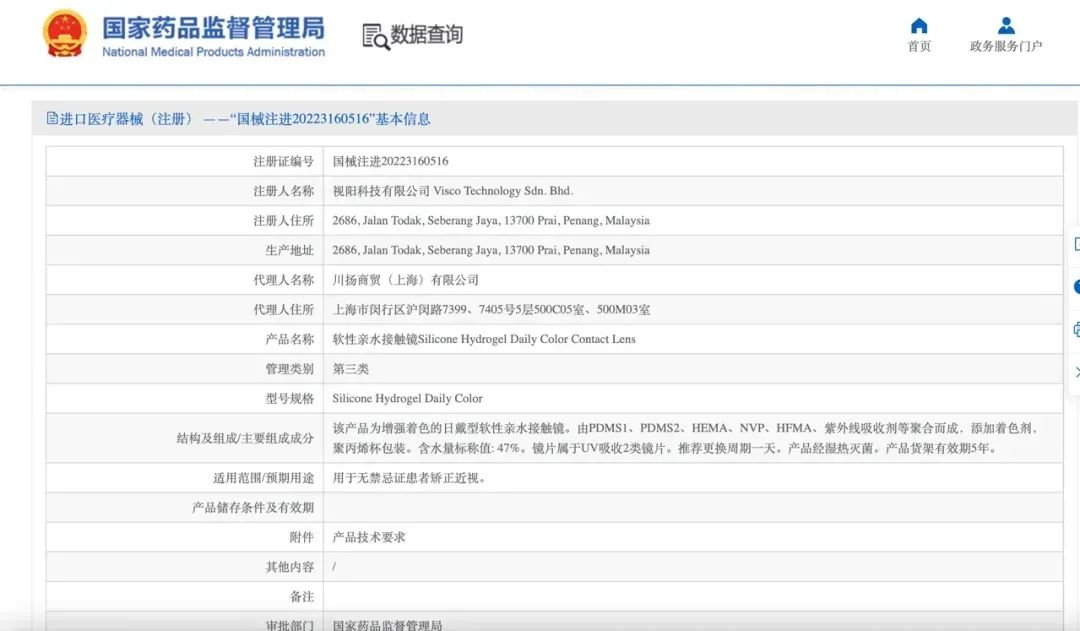The width and height of the screenshot is (1080, 631).
Task: Open the 政务服务门户 portal link
Action: [x=1006, y=44]
